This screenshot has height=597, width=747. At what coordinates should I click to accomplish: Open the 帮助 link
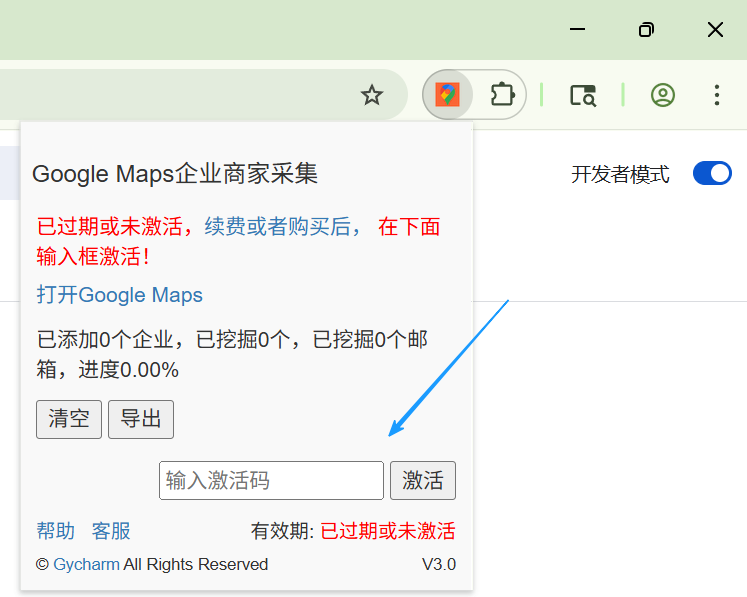[56, 531]
